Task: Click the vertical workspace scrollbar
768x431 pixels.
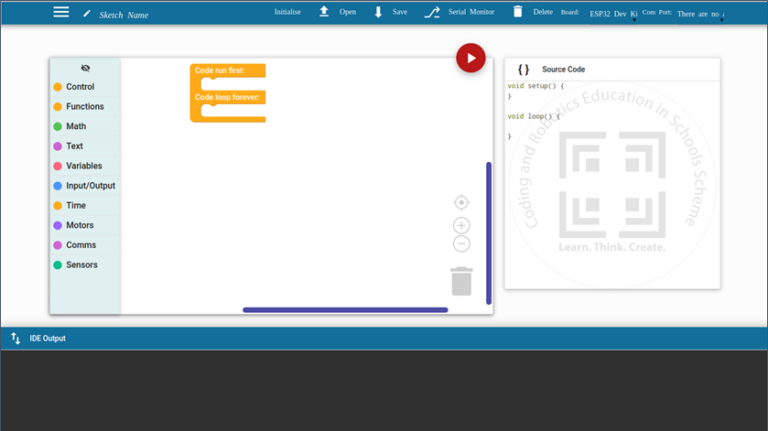Action: [x=489, y=233]
